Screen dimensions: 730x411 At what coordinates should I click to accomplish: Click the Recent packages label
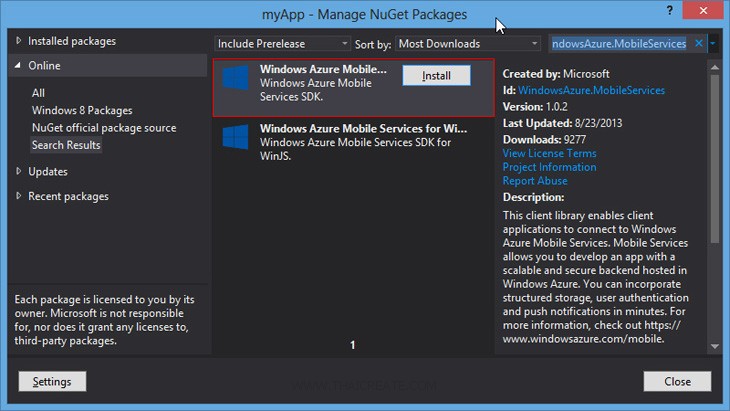click(68, 196)
